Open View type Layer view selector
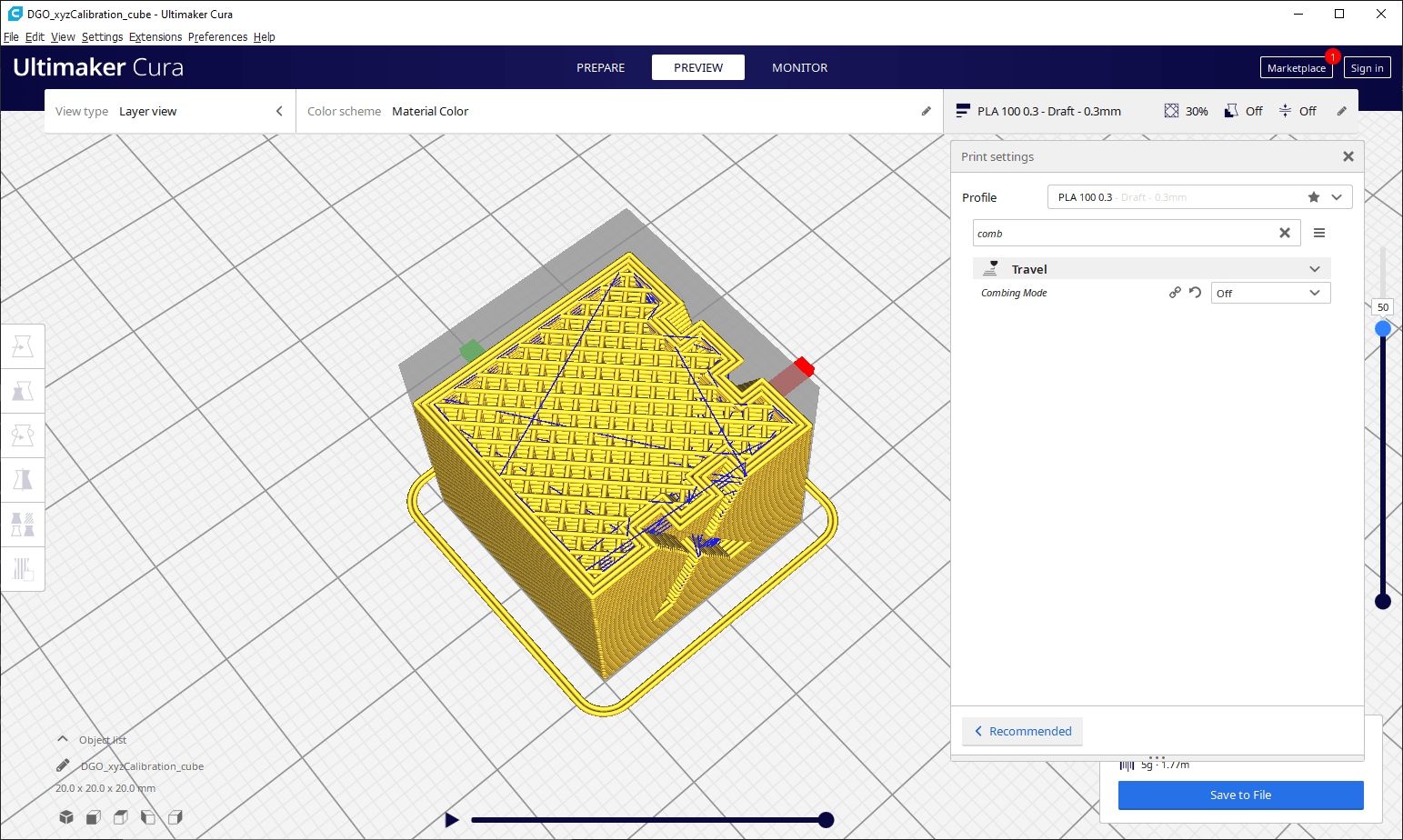This screenshot has height=840, width=1403. pyautogui.click(x=170, y=111)
